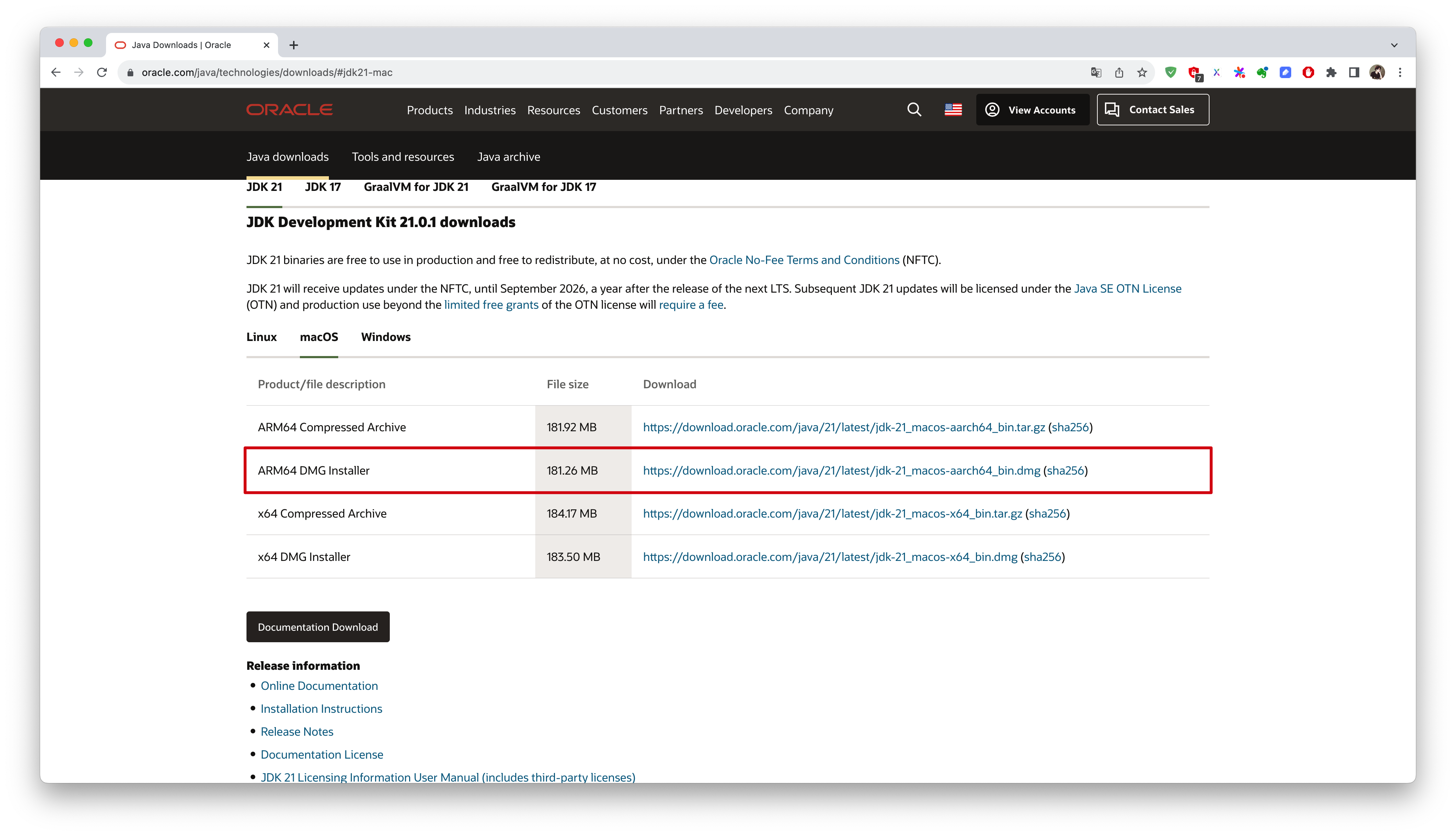
Task: Switch to the JDK 17 tab
Action: tap(323, 187)
